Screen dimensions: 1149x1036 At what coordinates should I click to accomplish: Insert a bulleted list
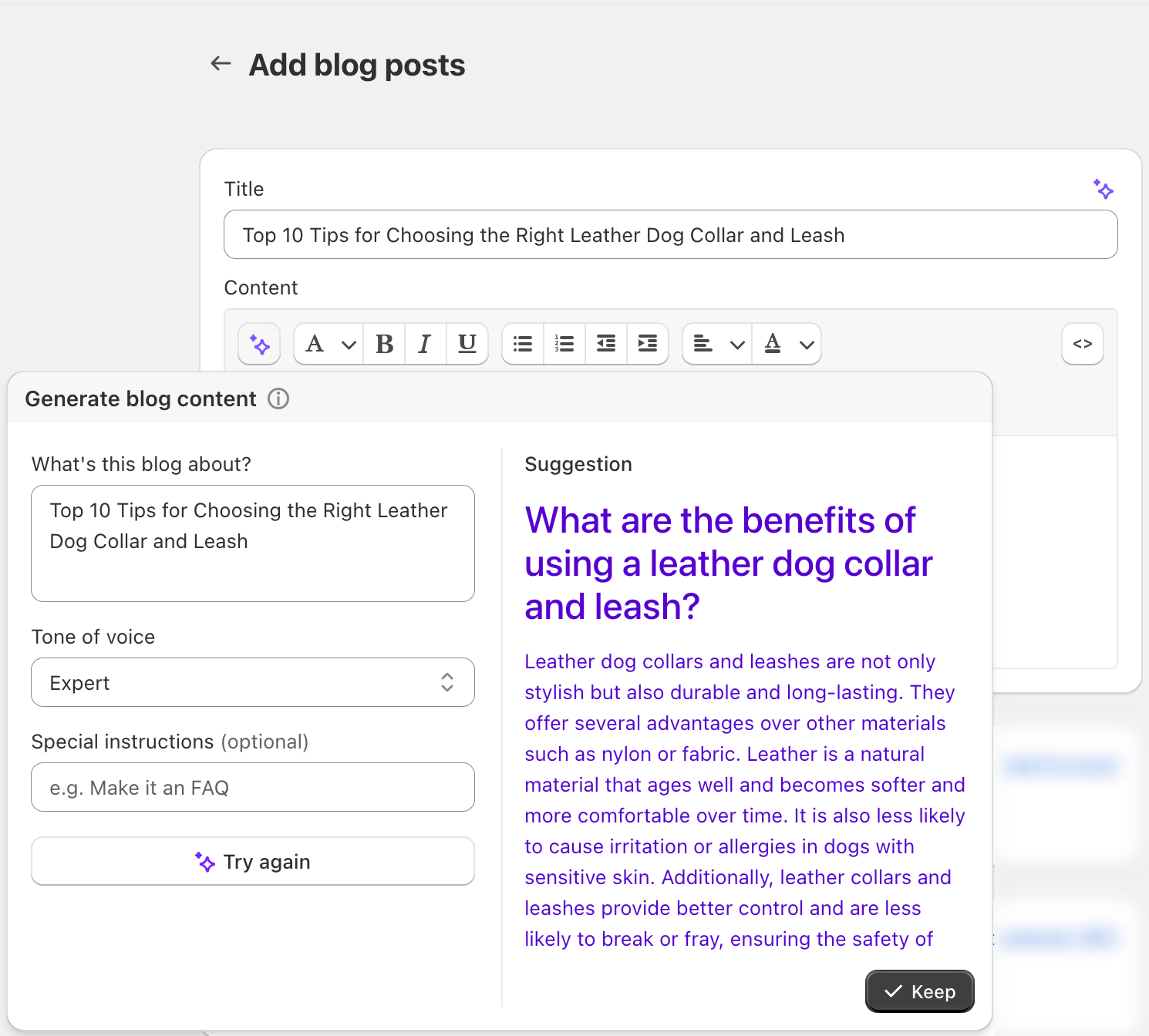click(523, 344)
